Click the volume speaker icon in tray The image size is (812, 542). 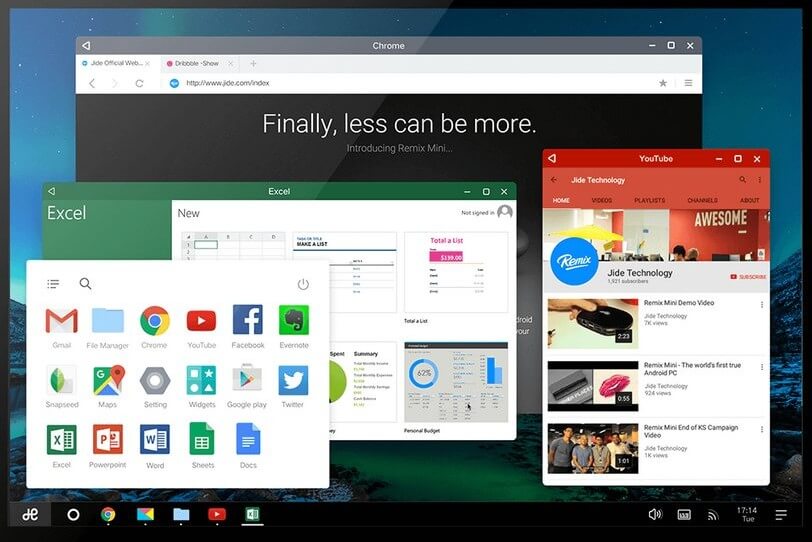pos(655,514)
